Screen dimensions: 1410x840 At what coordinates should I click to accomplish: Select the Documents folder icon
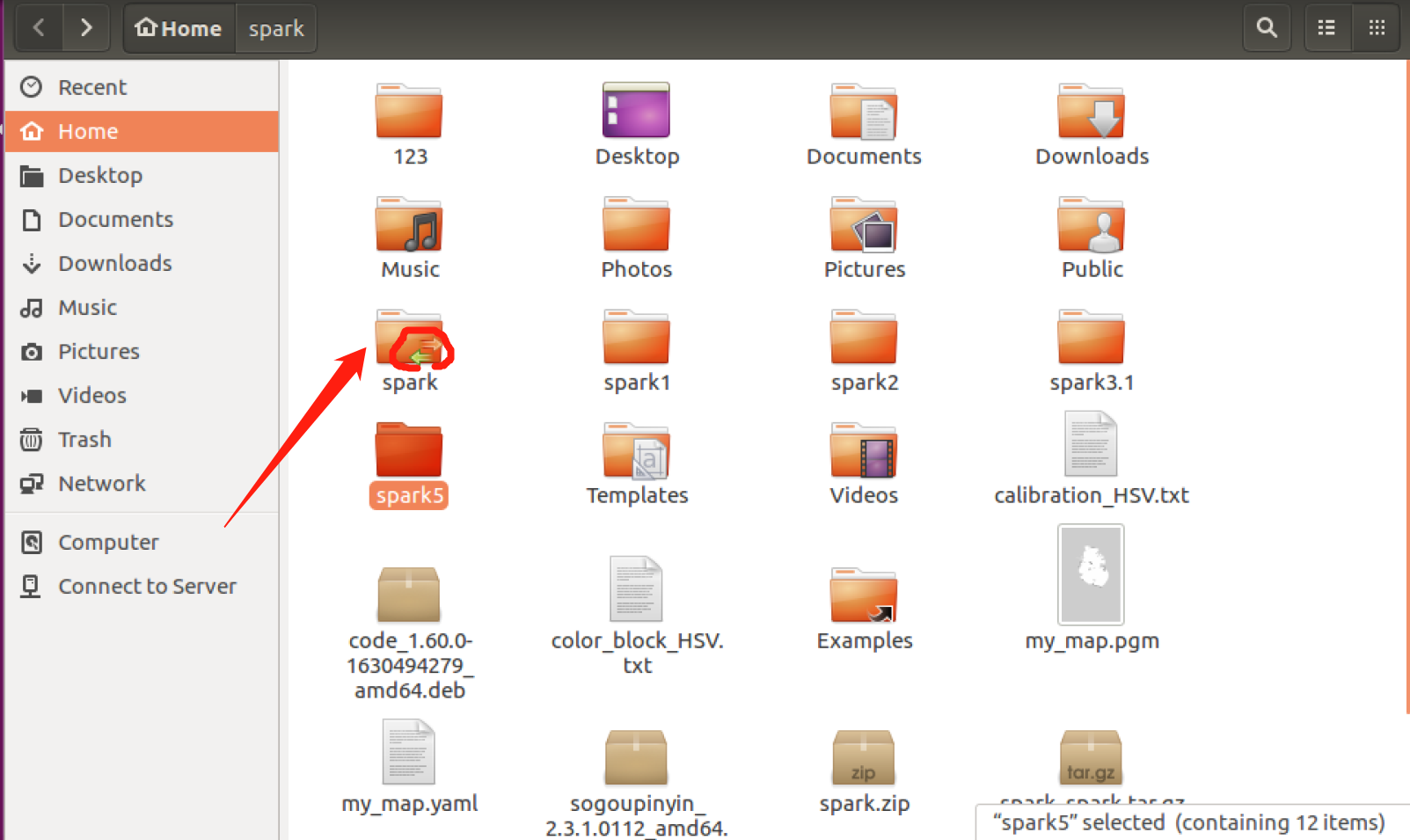[864, 111]
